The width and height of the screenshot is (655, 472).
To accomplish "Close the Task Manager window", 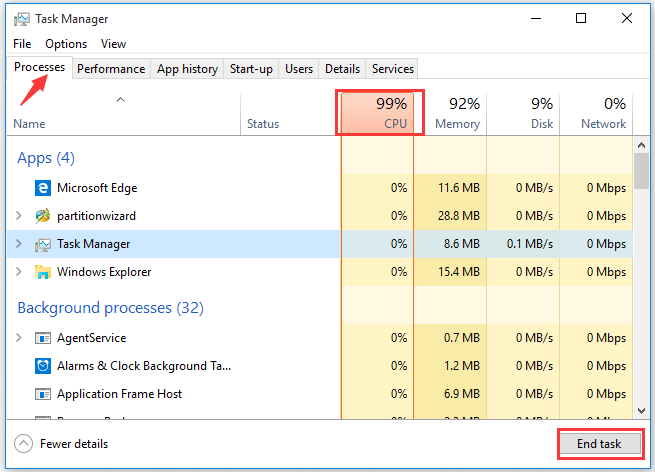I will (x=627, y=18).
